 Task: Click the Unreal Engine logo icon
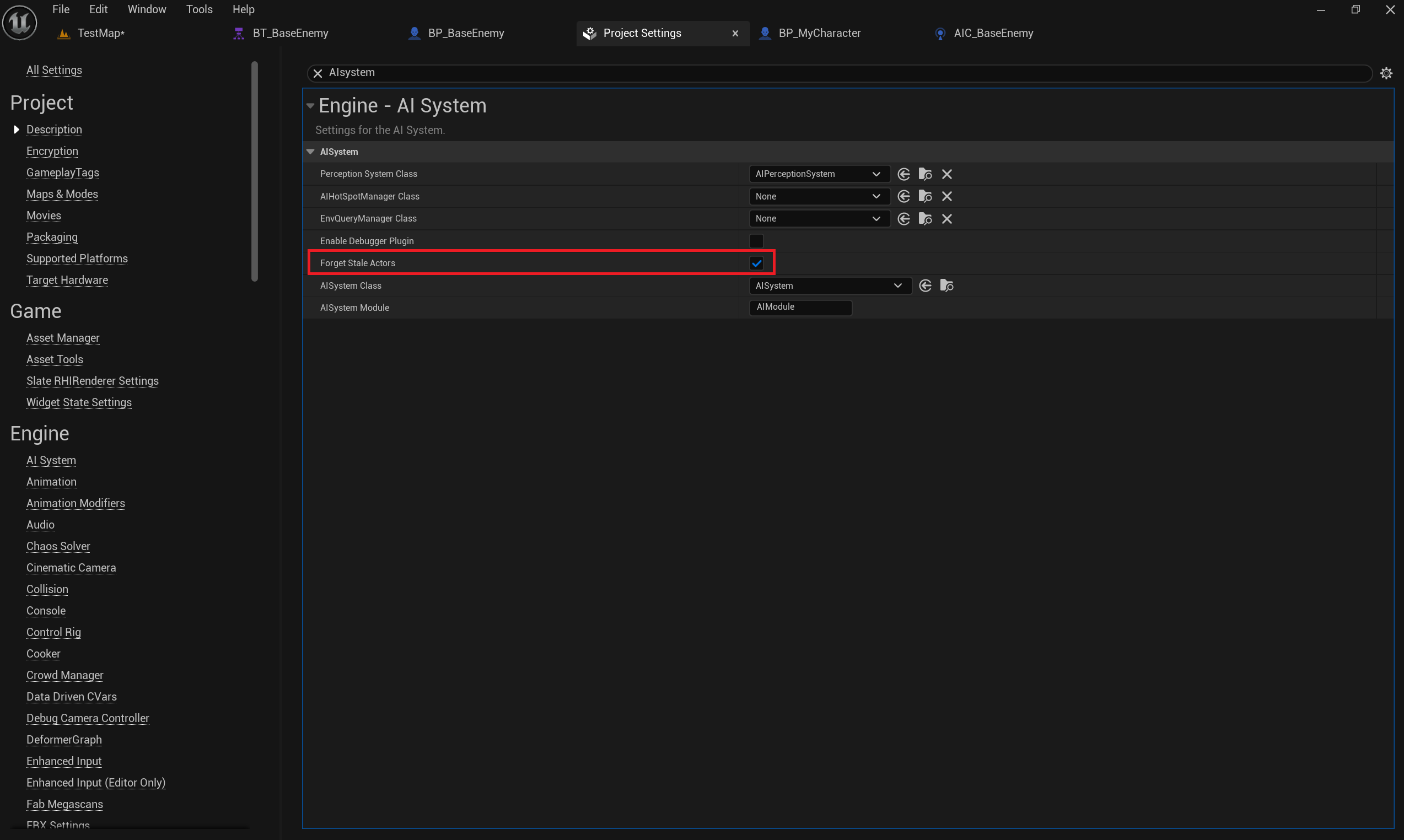[20, 23]
